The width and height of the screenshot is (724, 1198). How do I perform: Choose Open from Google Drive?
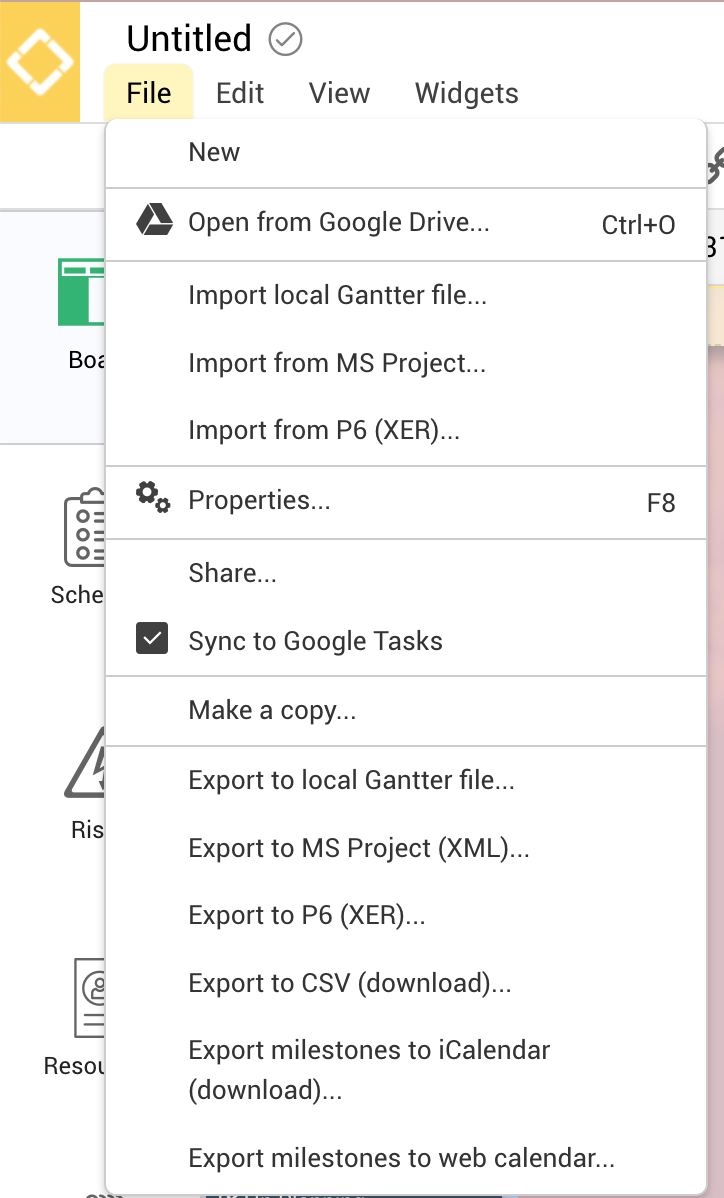(406, 224)
